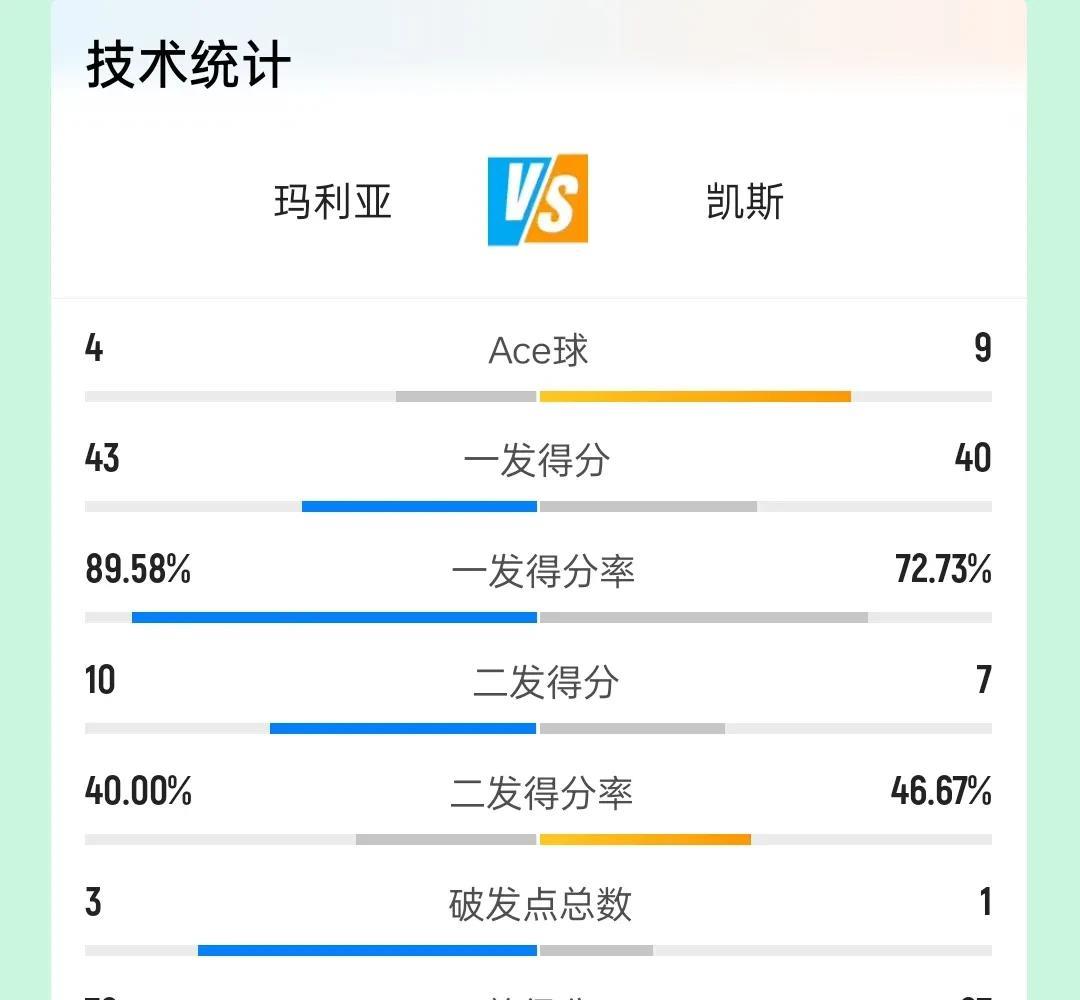The height and width of the screenshot is (1000, 1080).
Task: Select player name 凯斯
Action: point(745,202)
